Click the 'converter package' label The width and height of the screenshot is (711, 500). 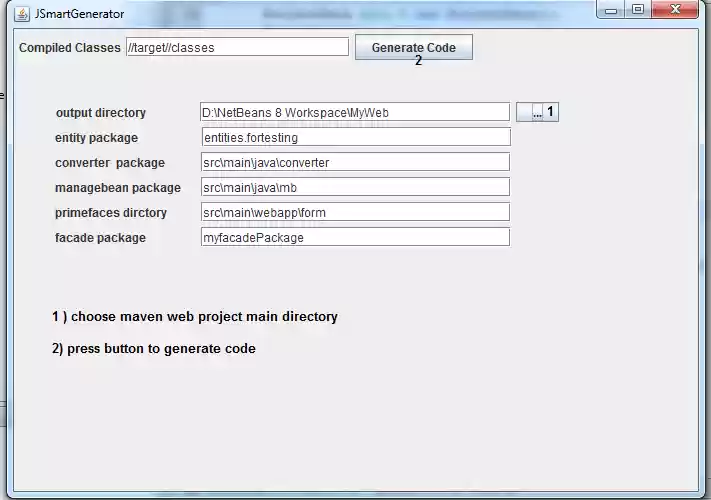(110, 163)
